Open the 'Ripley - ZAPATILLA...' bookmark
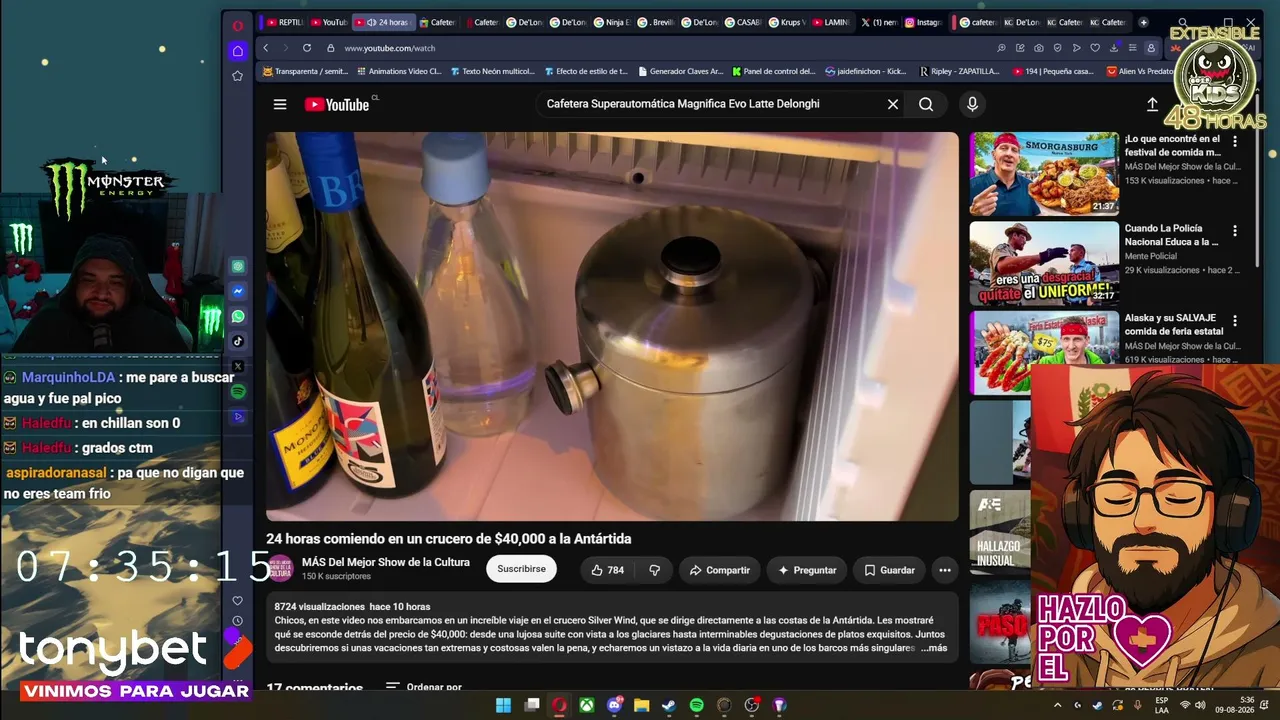 click(x=958, y=71)
